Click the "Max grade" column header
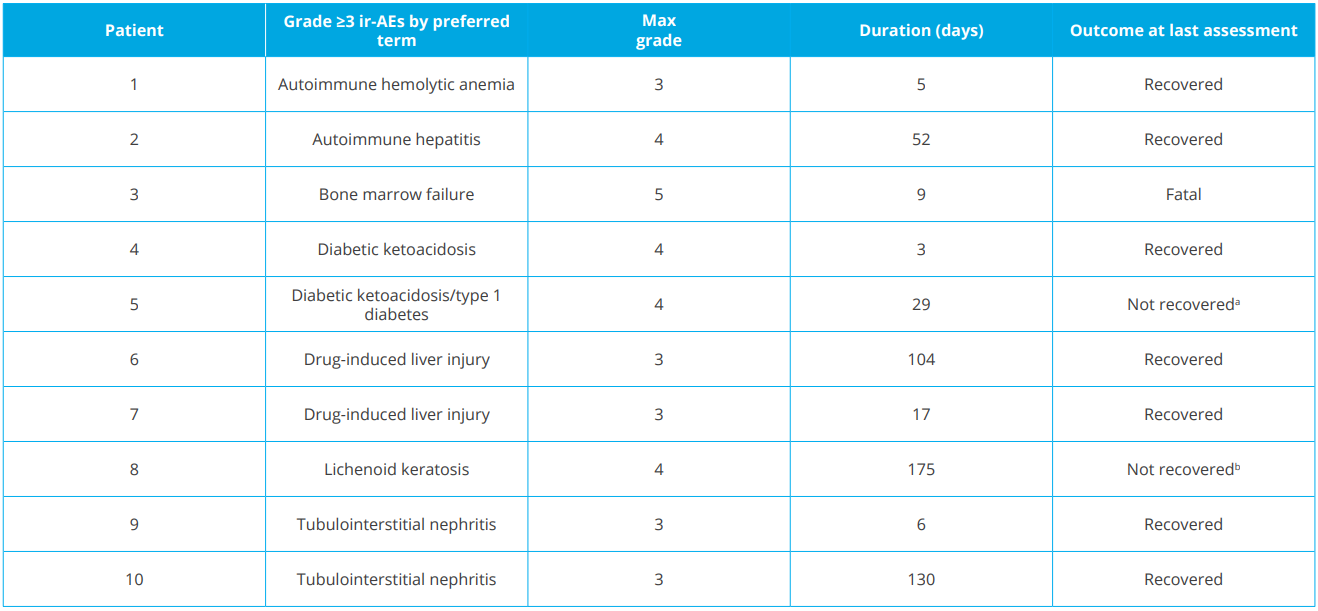This screenshot has width=1318, height=611. tap(658, 30)
